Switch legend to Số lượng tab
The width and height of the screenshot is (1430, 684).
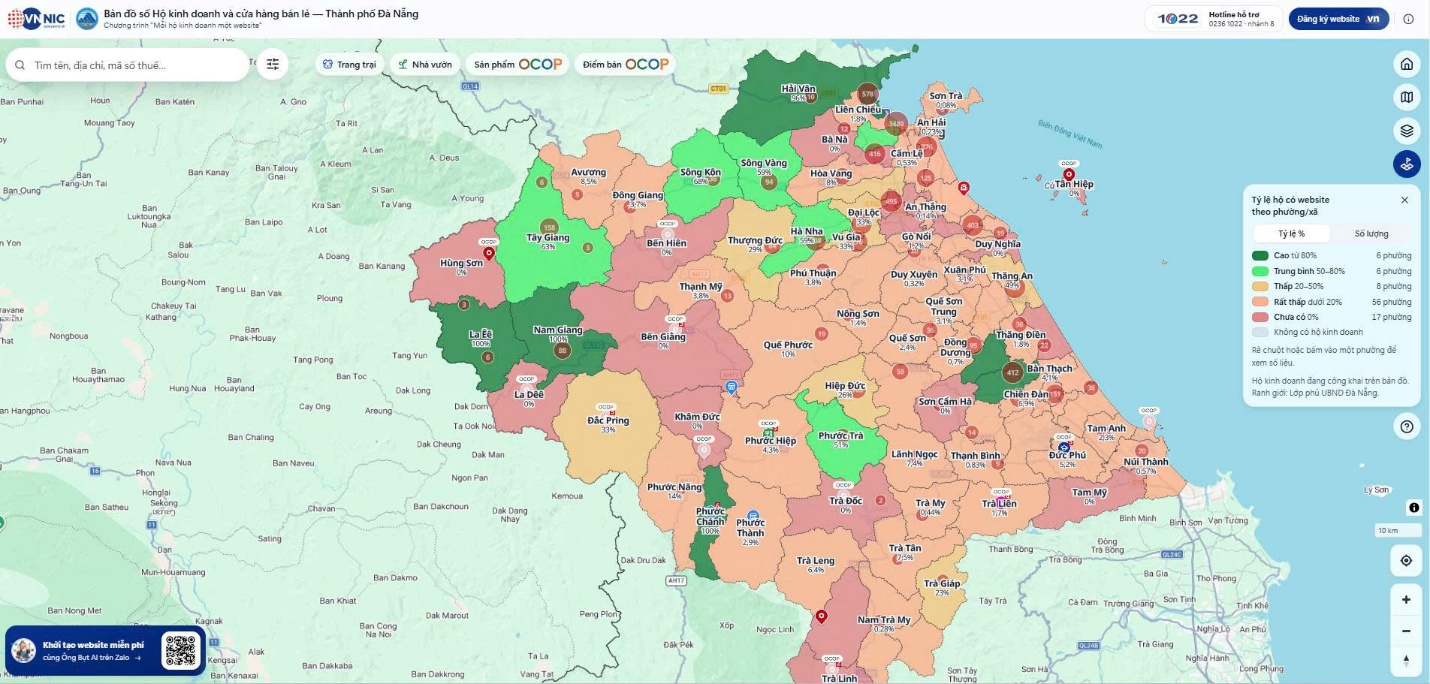click(1371, 233)
